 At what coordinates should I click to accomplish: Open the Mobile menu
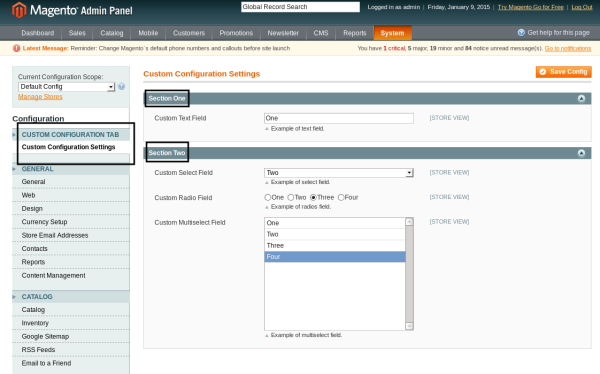click(x=148, y=33)
